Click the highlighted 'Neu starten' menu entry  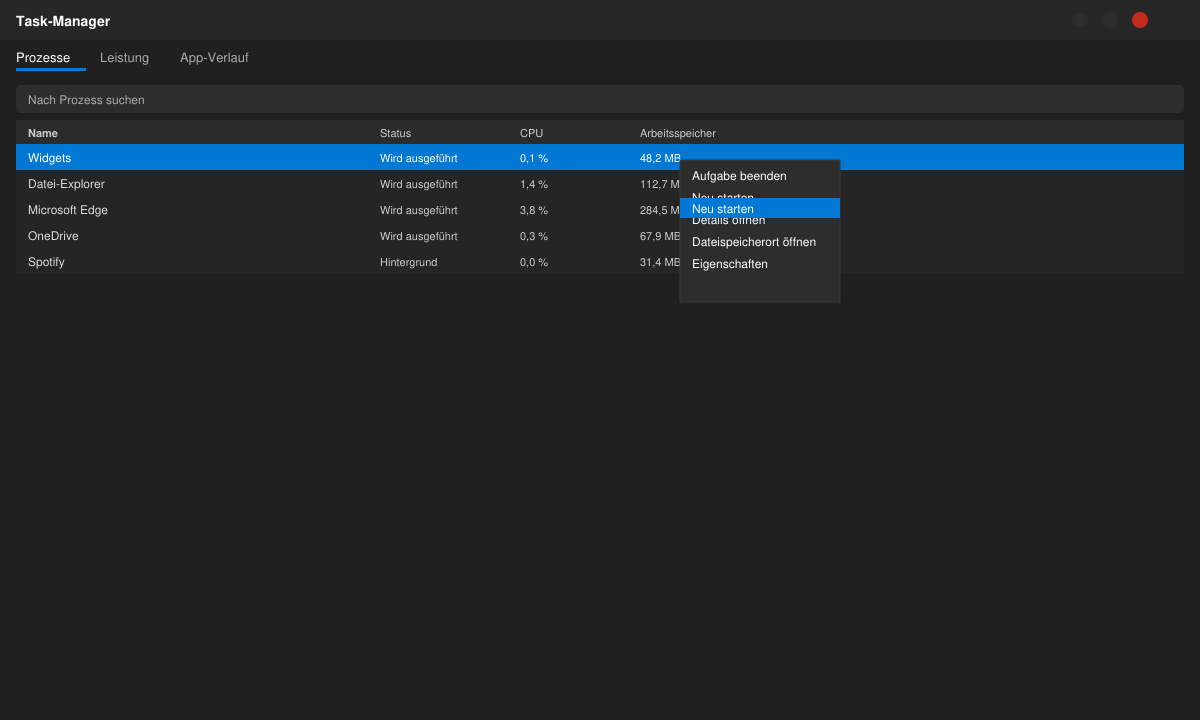pyautogui.click(x=760, y=208)
